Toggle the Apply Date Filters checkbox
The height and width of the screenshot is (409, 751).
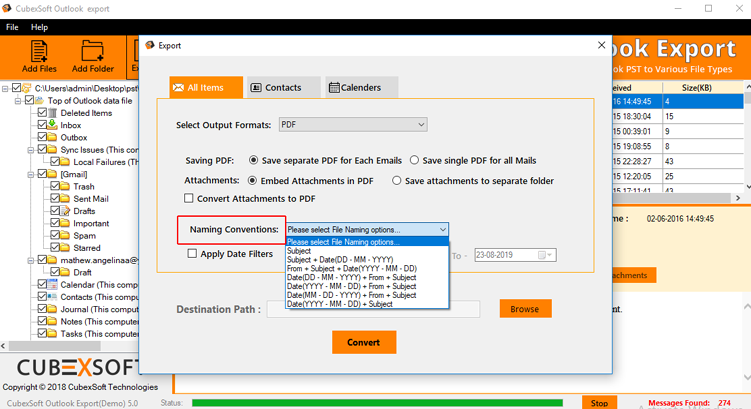click(192, 254)
